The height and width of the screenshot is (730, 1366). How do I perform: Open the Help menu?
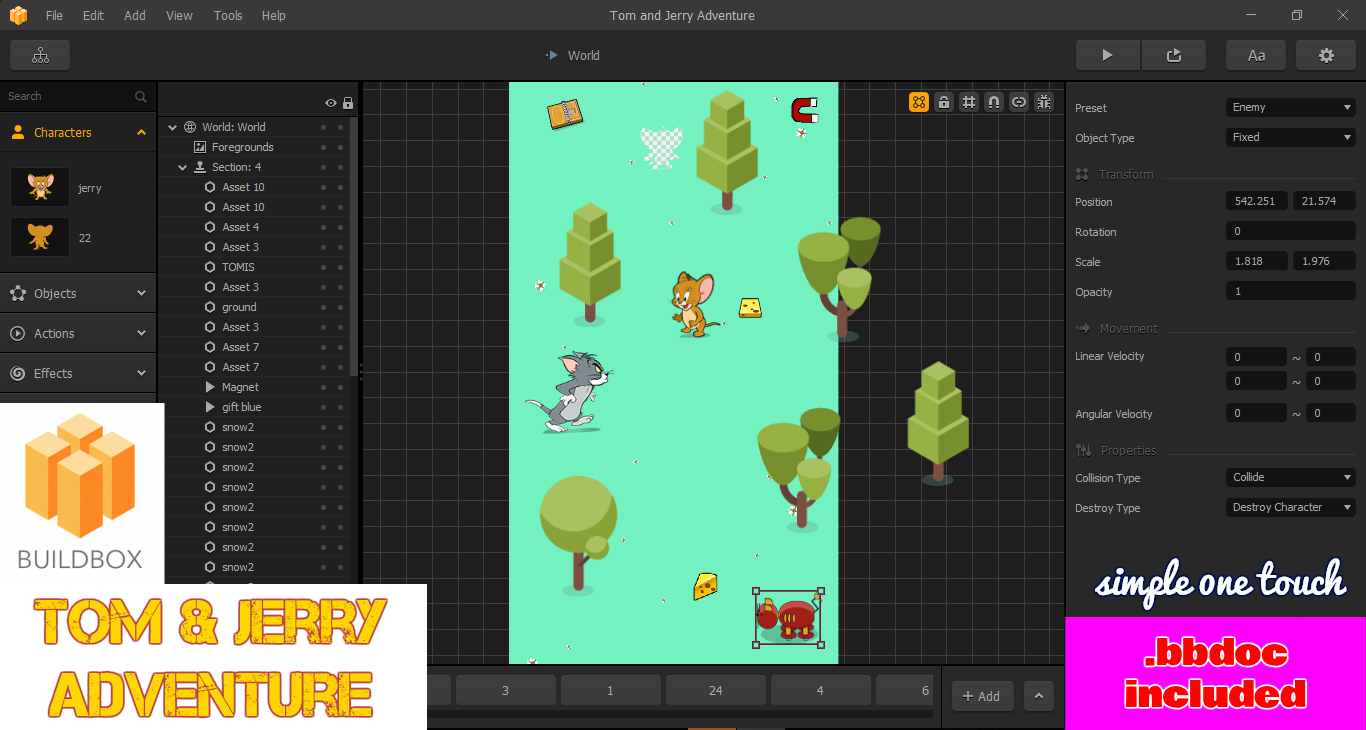coord(274,15)
